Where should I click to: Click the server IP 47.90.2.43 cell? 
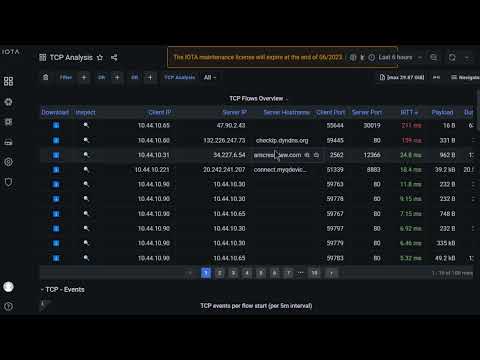231,125
